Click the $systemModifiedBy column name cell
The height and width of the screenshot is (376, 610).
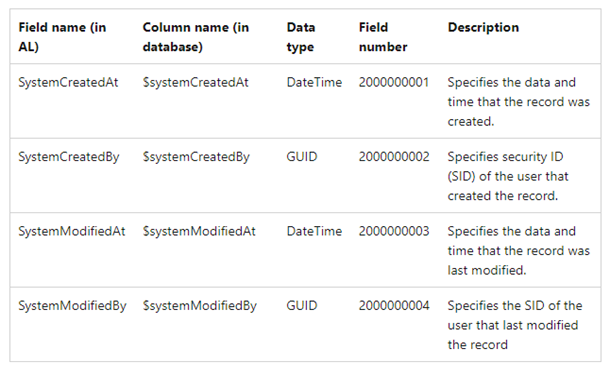(200, 306)
